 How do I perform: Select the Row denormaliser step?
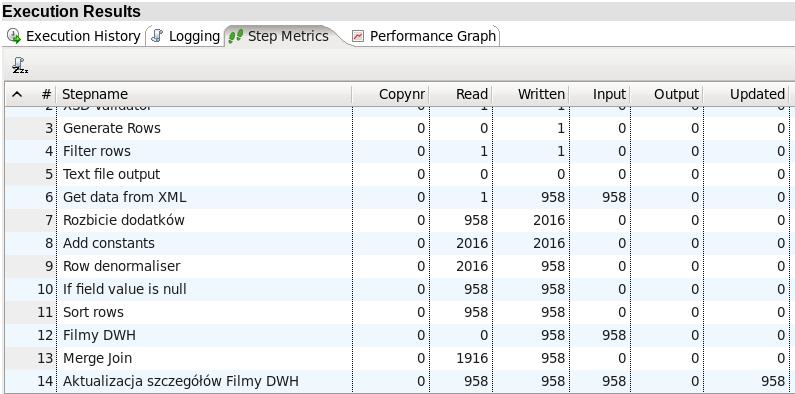coord(398,266)
